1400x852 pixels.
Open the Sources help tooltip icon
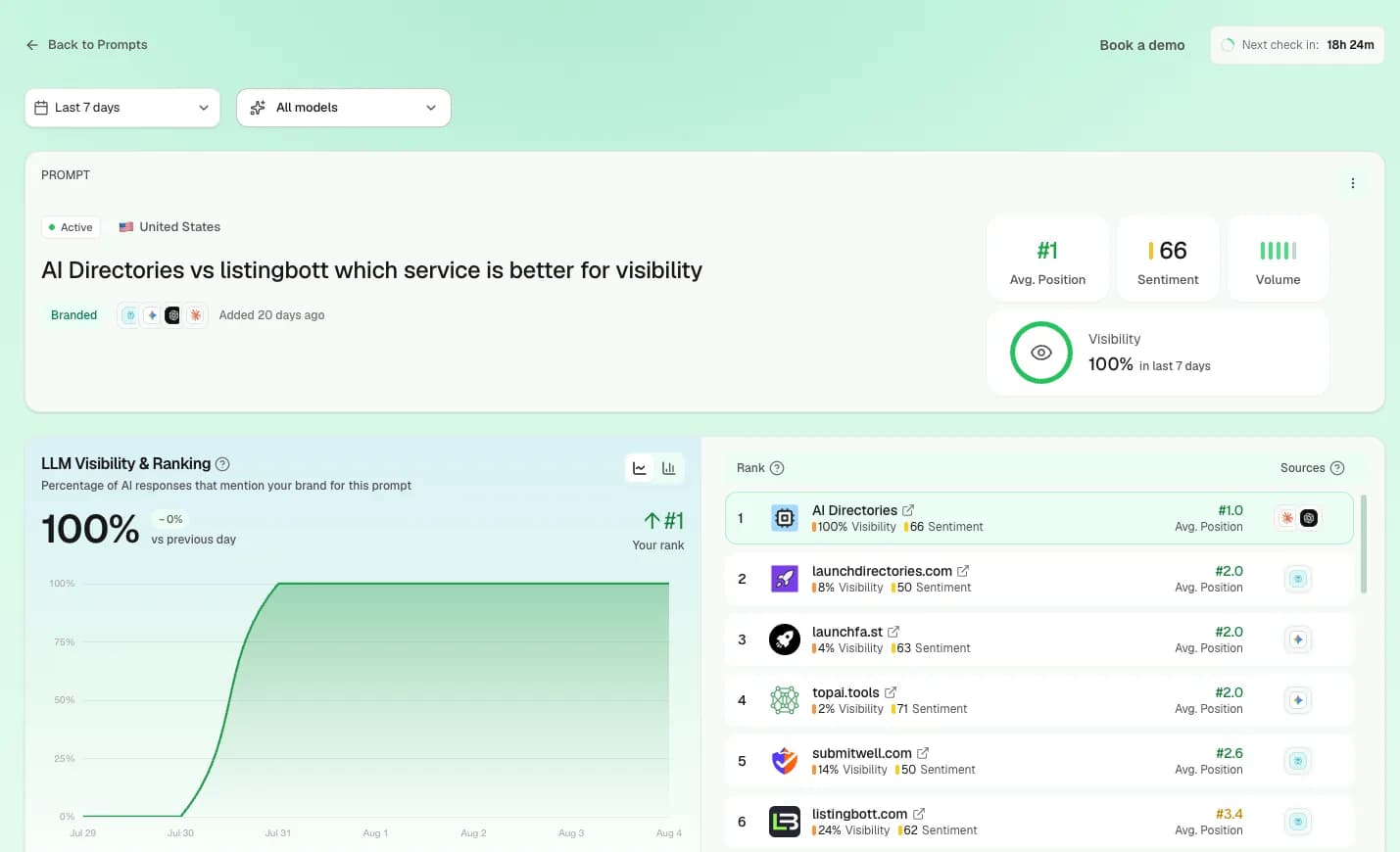[x=1337, y=468]
